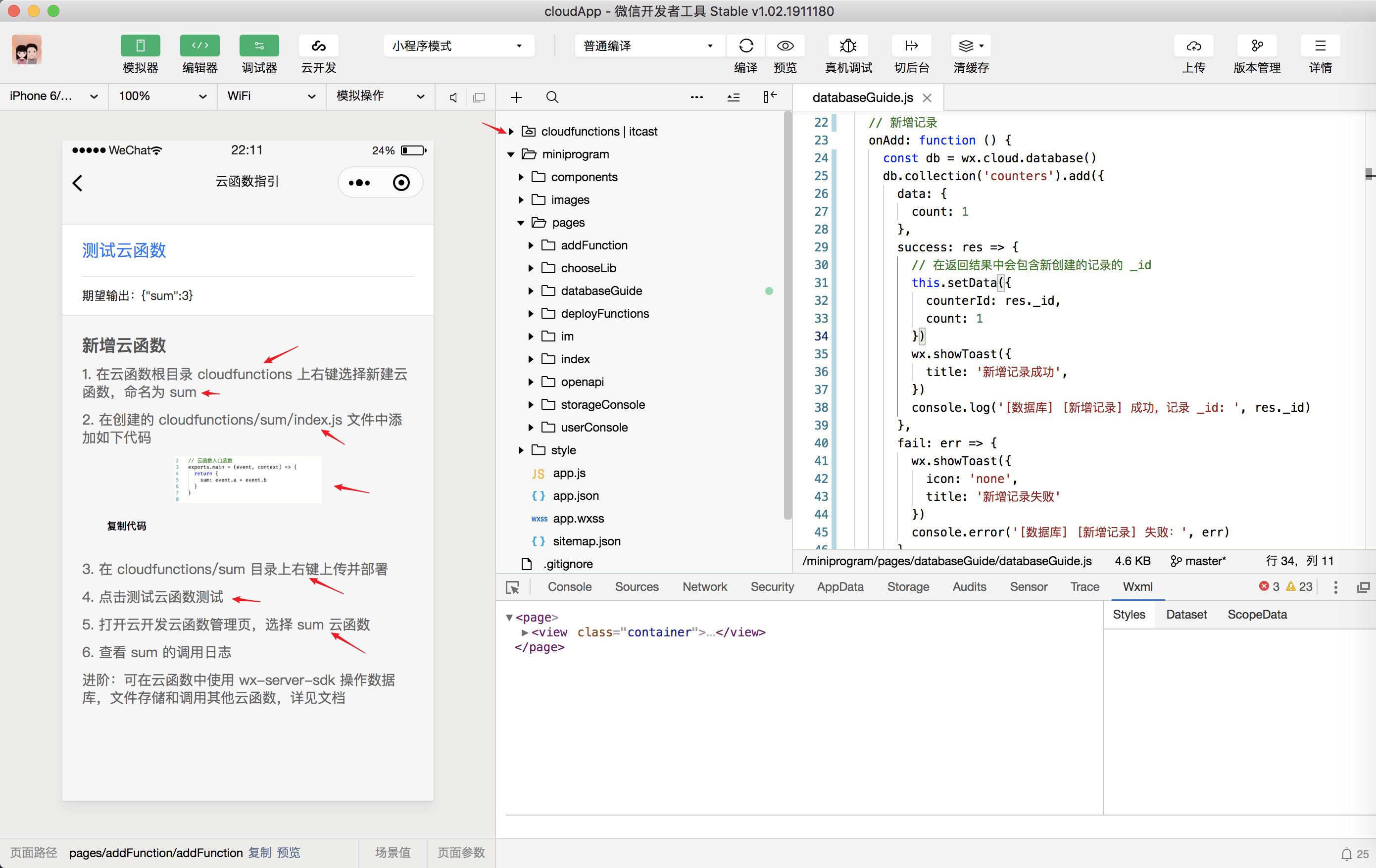Image resolution: width=1376 pixels, height=868 pixels.
Task: Open debugger more options kebab menu
Action: pos(1335,587)
